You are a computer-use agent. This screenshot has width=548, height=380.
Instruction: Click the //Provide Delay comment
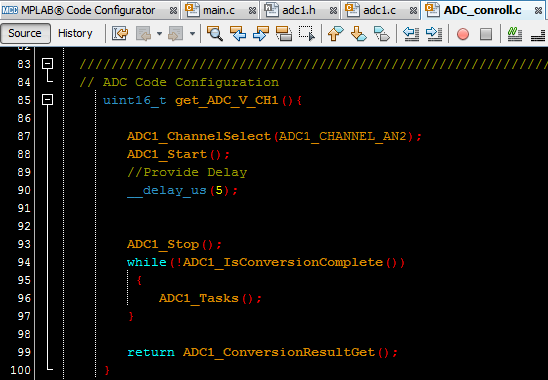coord(187,172)
